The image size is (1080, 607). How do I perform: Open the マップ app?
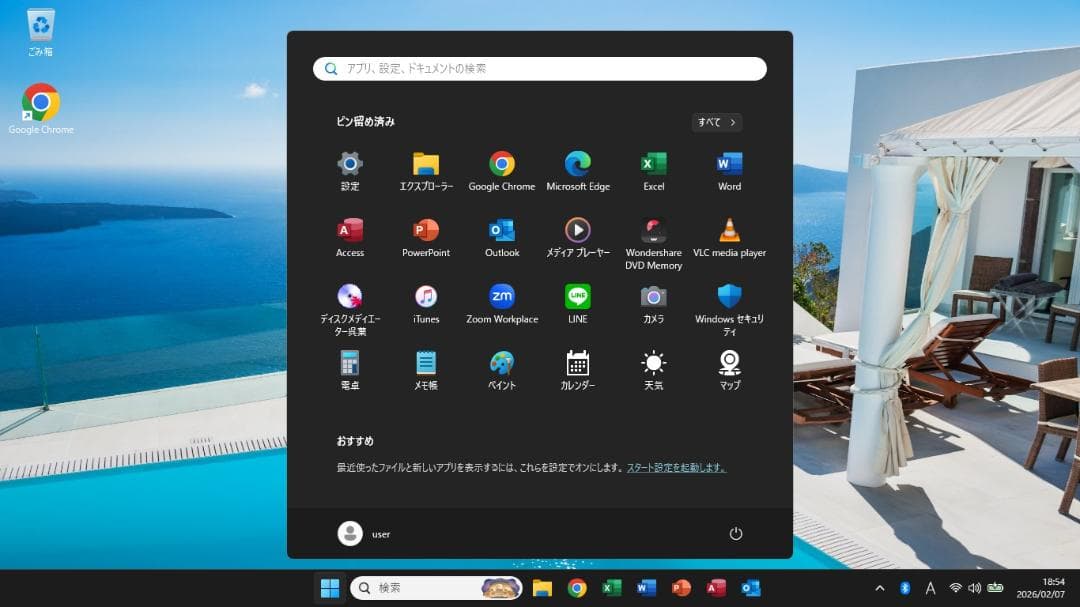pyautogui.click(x=729, y=363)
